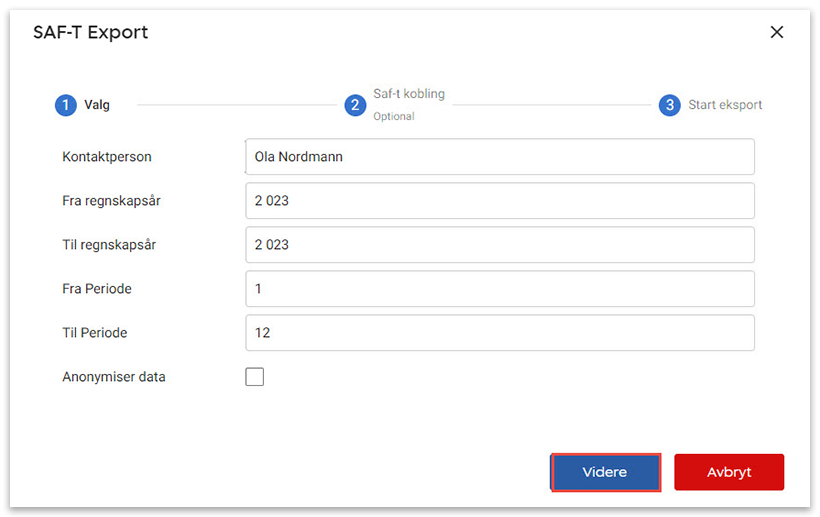Jump to the Start eksport step label
This screenshot has width=820, height=517.
coord(725,105)
